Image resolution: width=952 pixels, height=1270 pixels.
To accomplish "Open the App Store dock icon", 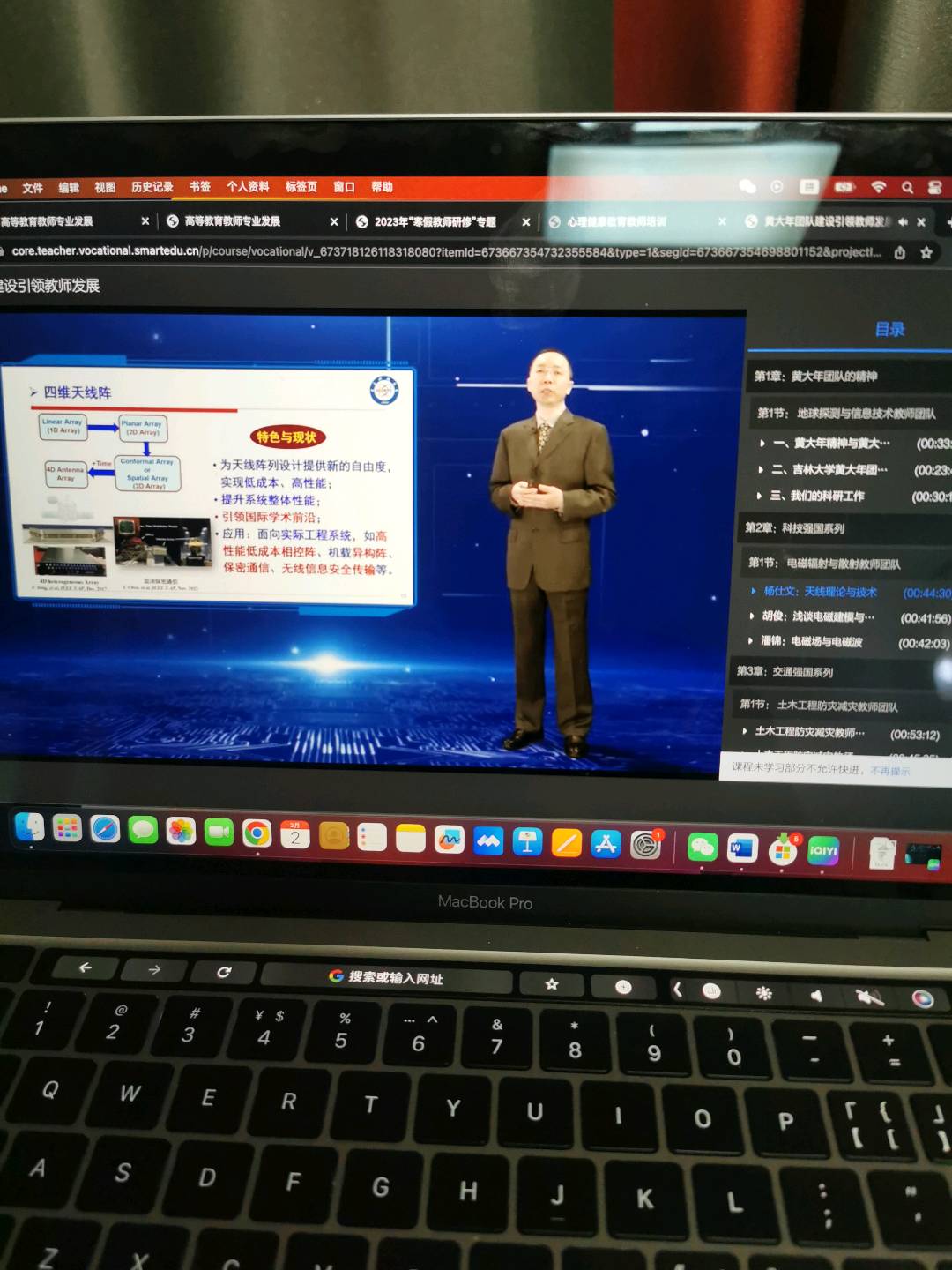I will [606, 844].
